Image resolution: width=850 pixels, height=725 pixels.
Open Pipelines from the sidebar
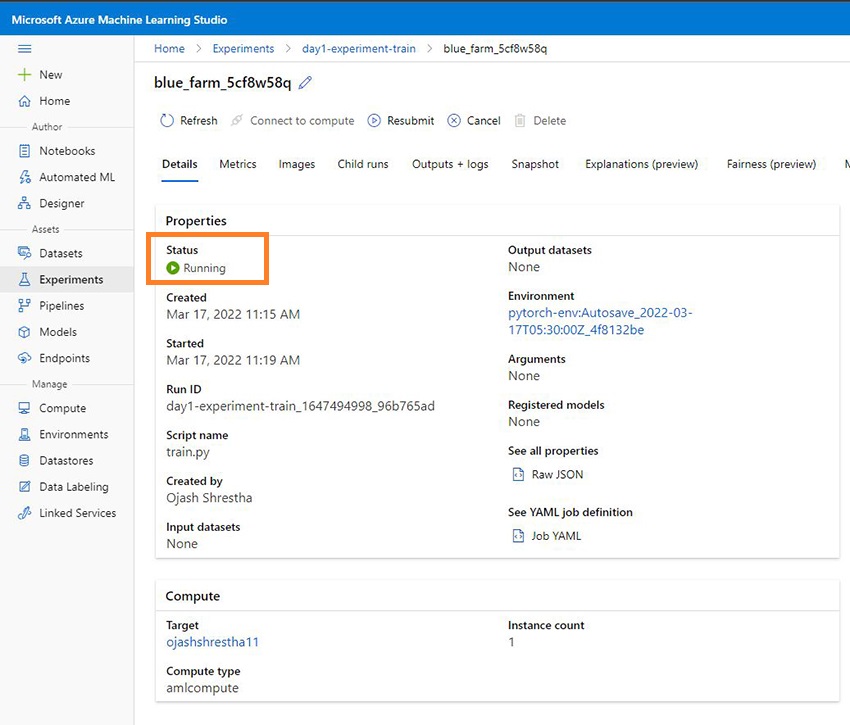pos(61,306)
